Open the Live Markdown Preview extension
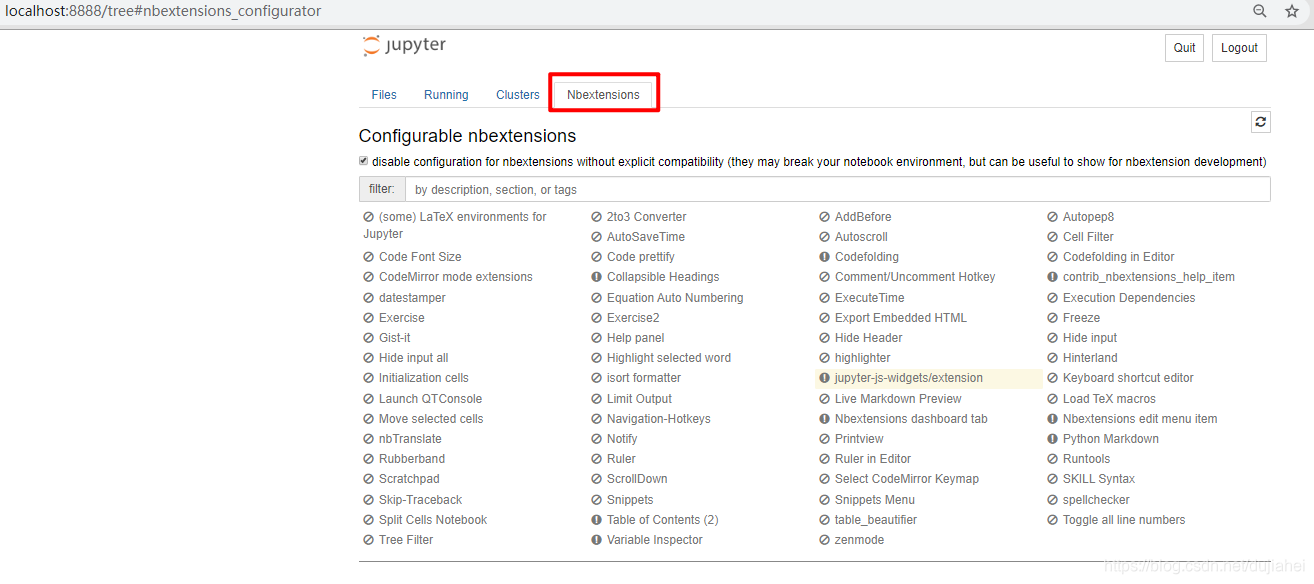The image size is (1314, 584). (898, 399)
